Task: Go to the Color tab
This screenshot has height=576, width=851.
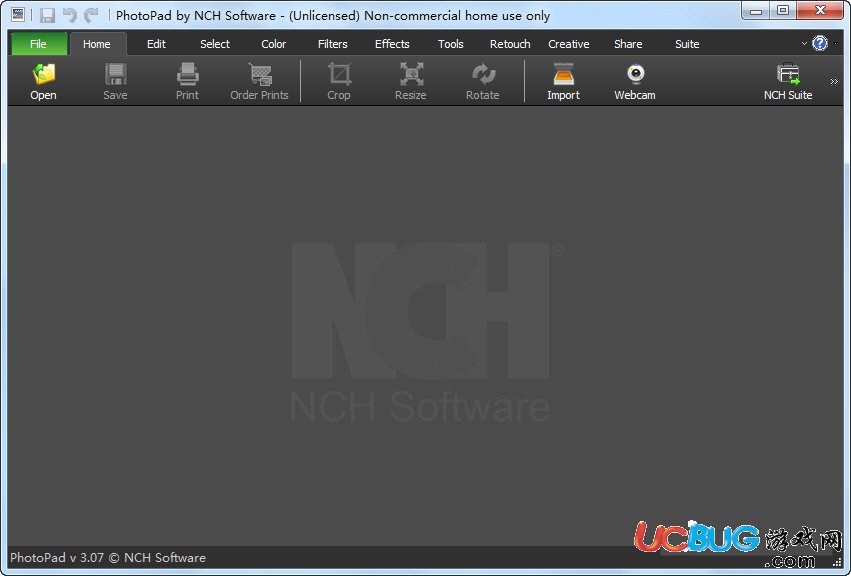Action: 274,44
